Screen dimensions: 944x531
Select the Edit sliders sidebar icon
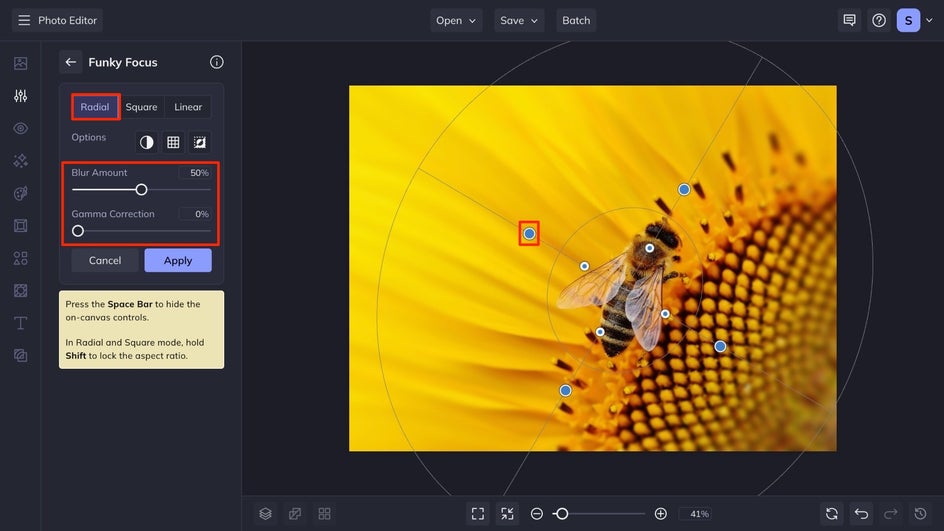click(x=20, y=96)
